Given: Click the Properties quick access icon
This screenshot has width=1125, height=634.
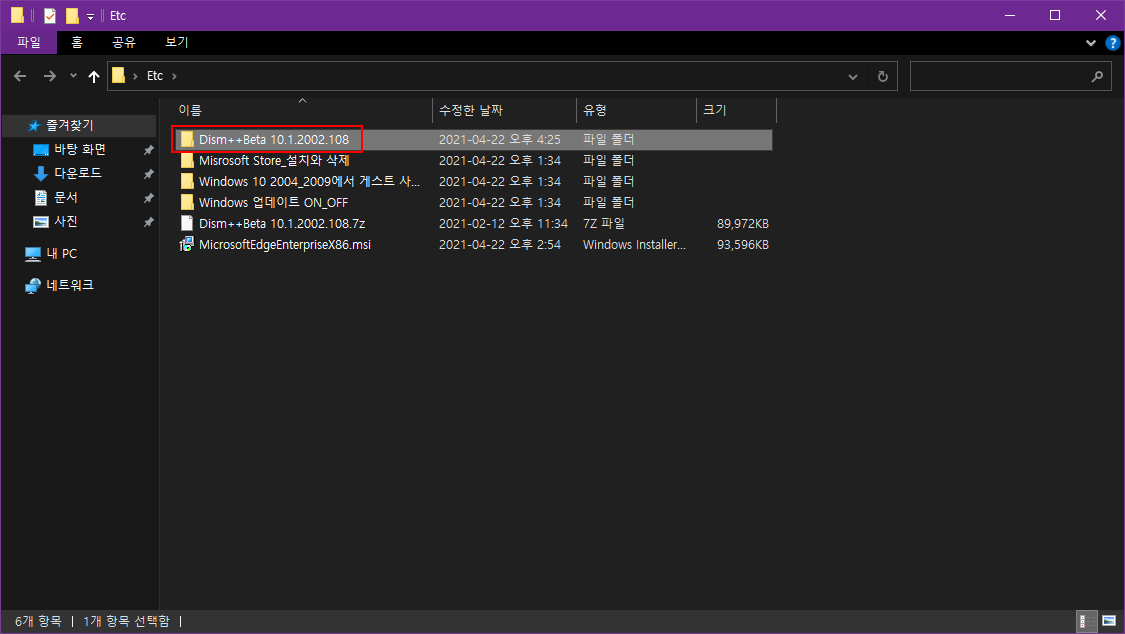Looking at the screenshot, I should [50, 15].
